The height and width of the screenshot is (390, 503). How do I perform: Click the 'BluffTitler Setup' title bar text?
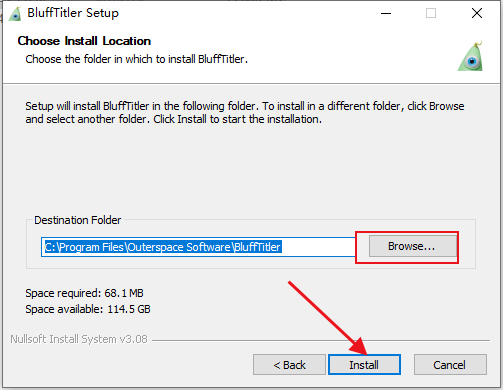(x=73, y=13)
